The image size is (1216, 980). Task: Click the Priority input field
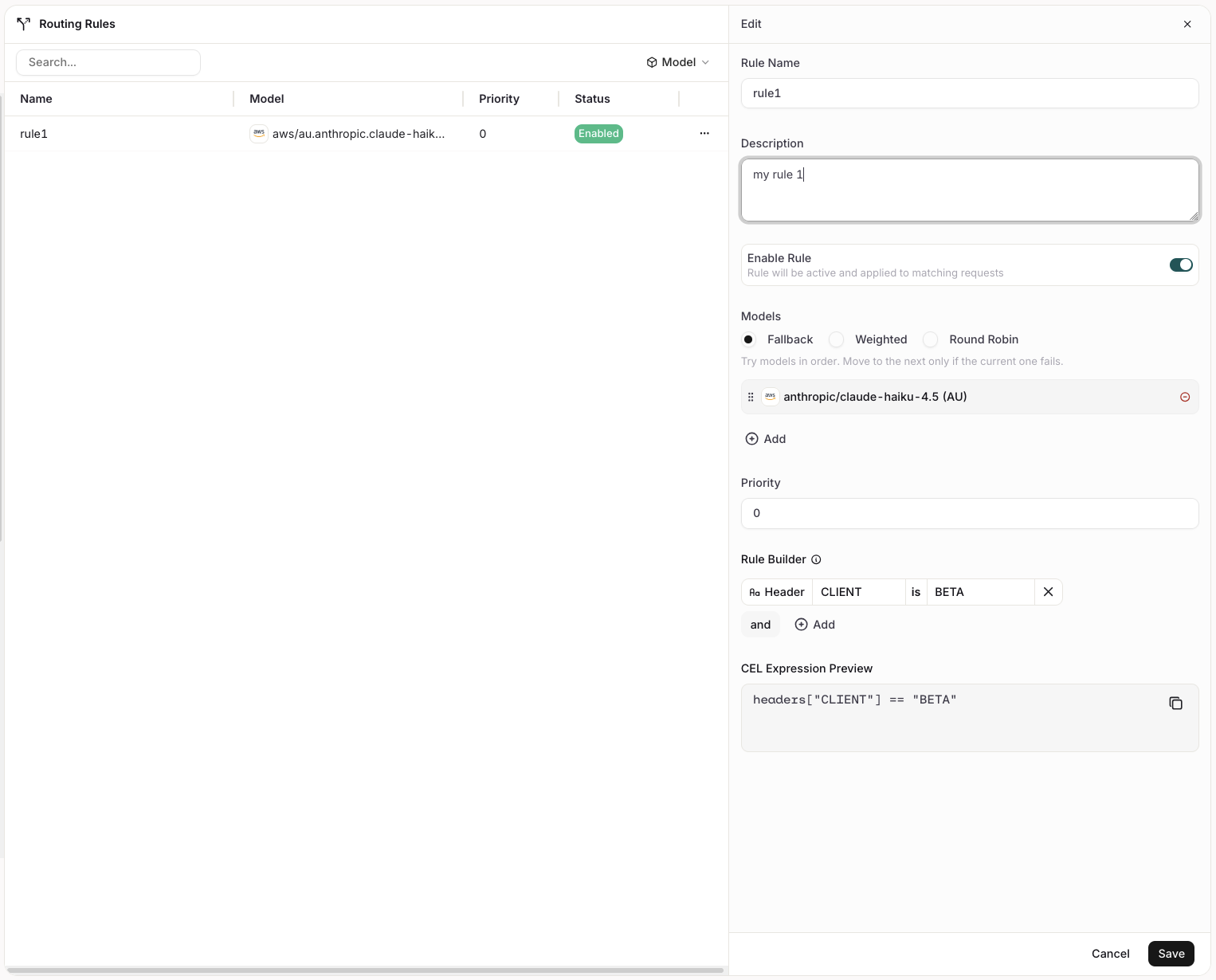tap(970, 513)
